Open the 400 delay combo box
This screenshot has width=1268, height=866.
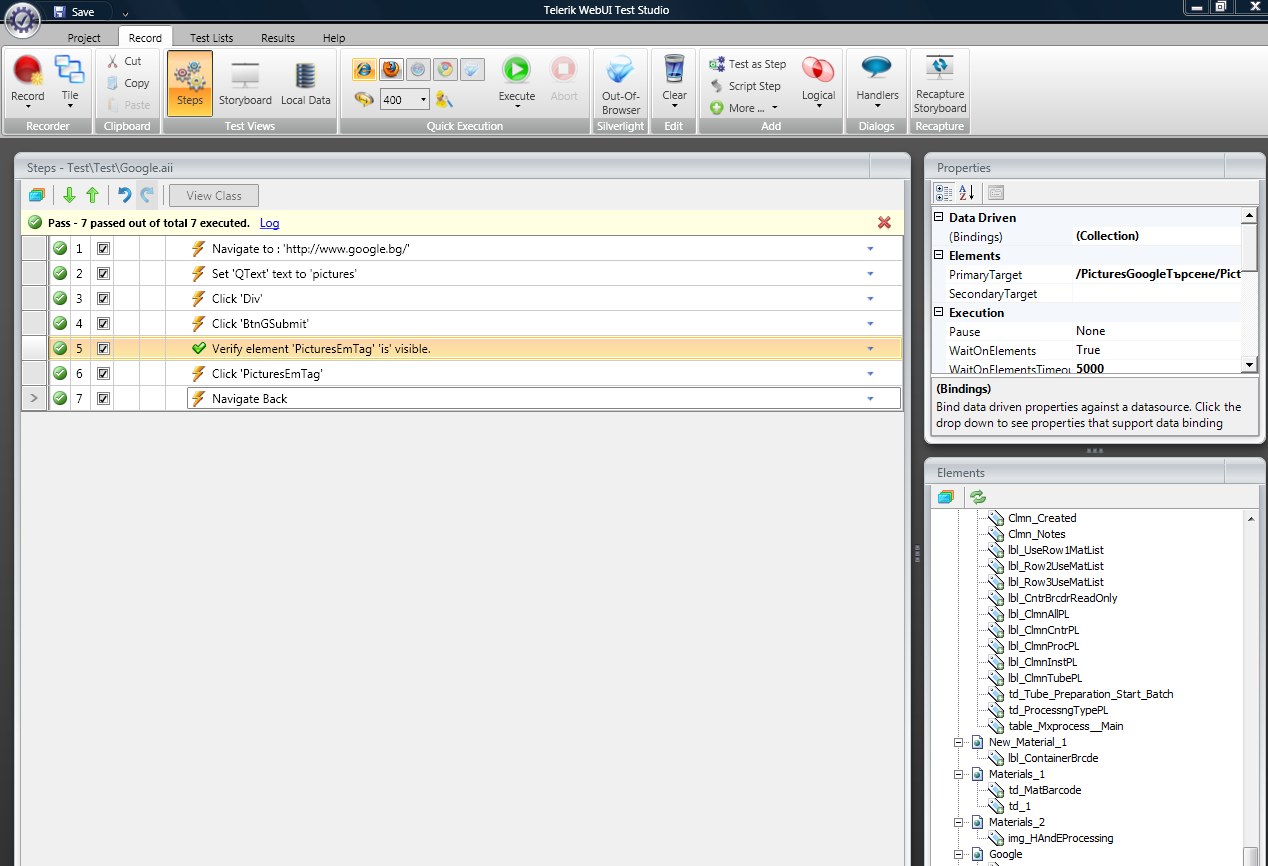pos(404,99)
